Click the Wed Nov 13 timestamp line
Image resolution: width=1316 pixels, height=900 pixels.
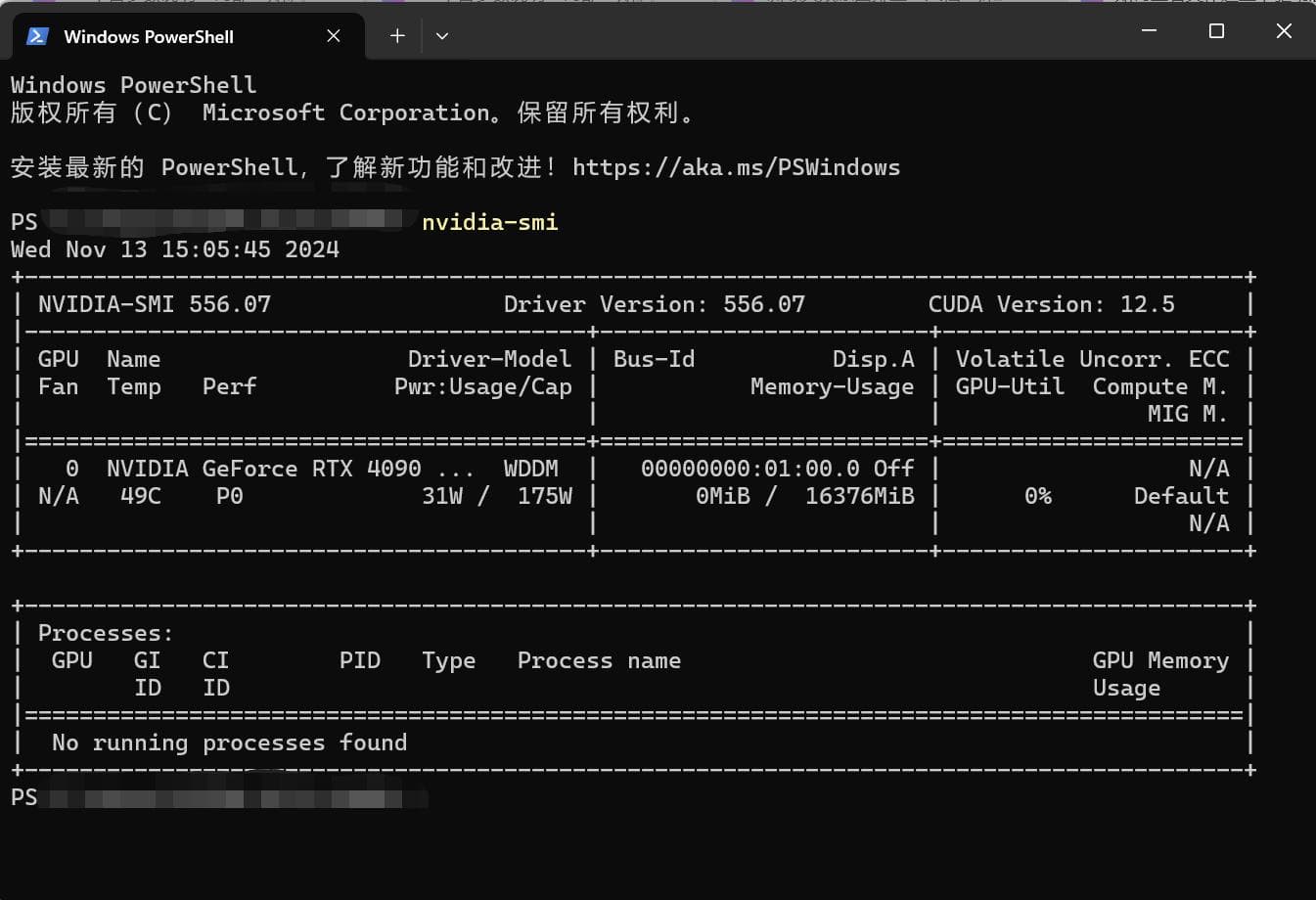(x=175, y=249)
